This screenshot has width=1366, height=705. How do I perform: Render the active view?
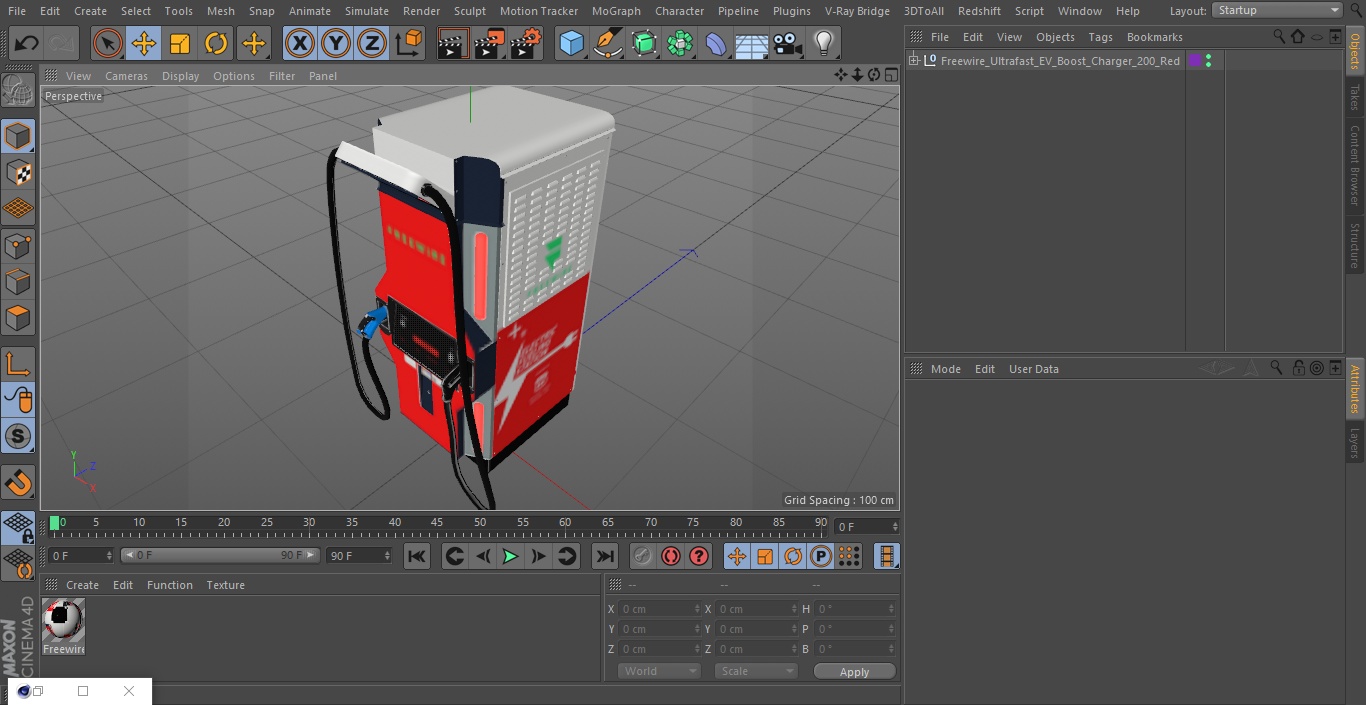point(453,43)
